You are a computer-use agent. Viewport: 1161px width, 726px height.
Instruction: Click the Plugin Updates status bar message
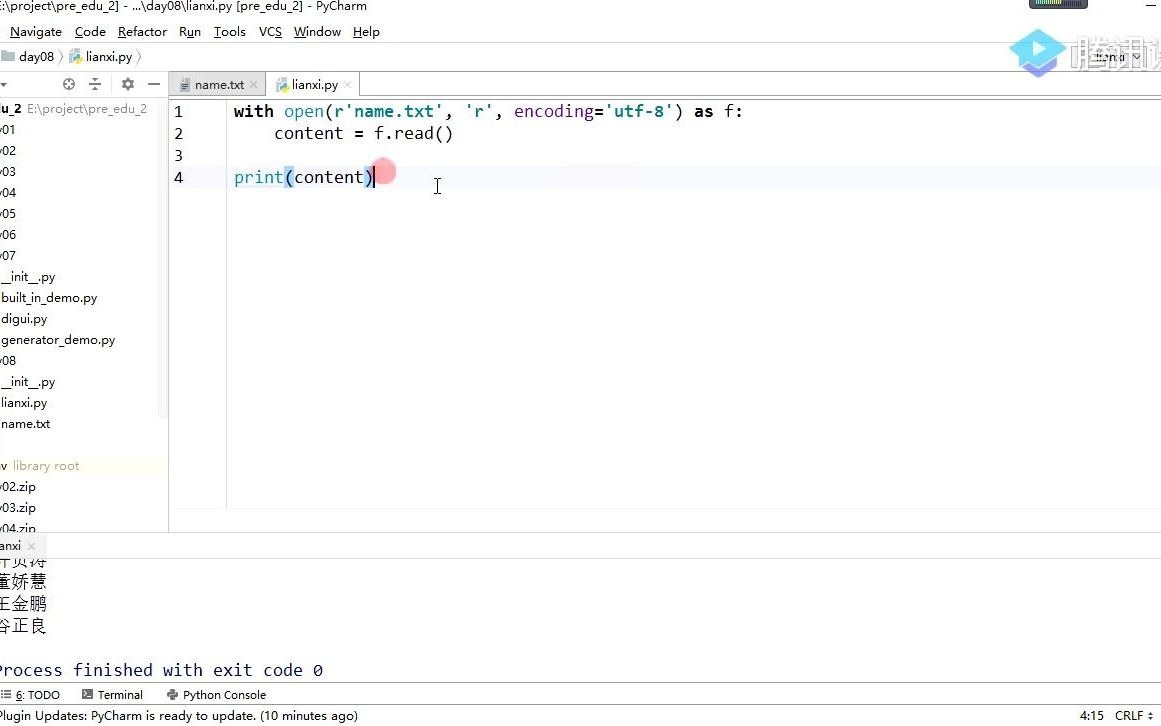[180, 715]
